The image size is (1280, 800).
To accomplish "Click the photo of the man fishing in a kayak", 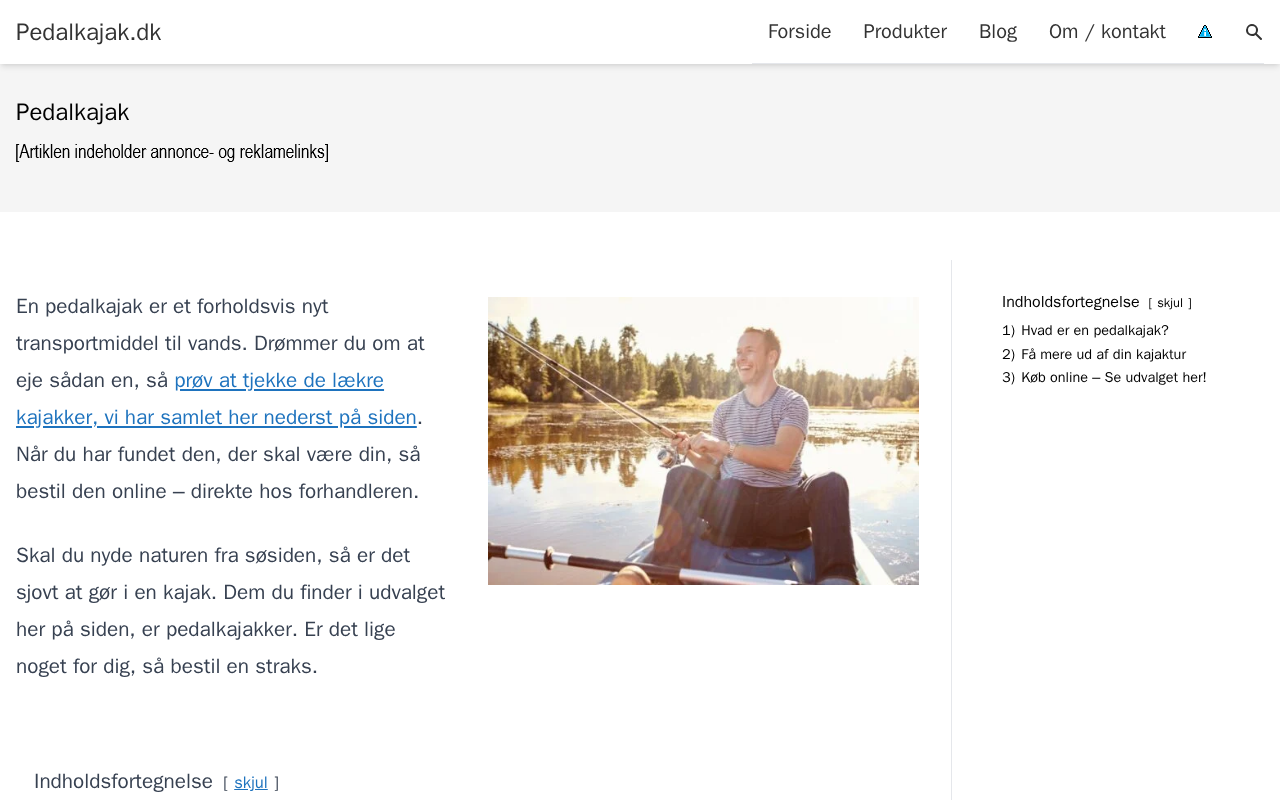I will pos(703,441).
